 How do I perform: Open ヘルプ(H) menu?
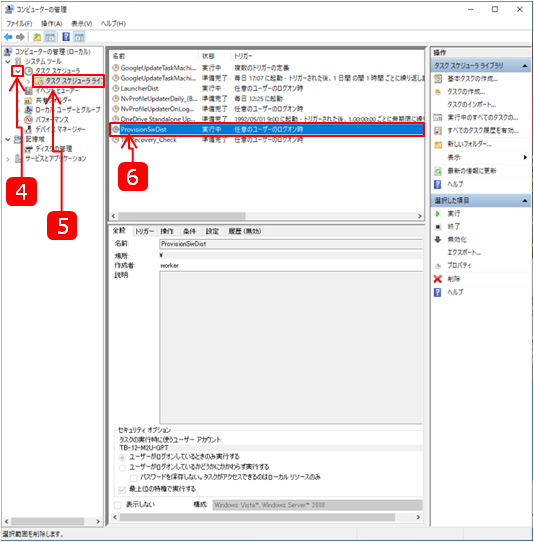point(113,24)
